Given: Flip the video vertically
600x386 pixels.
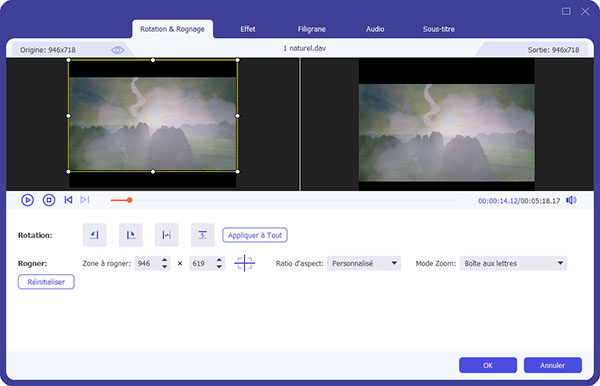Looking at the screenshot, I should [x=202, y=235].
